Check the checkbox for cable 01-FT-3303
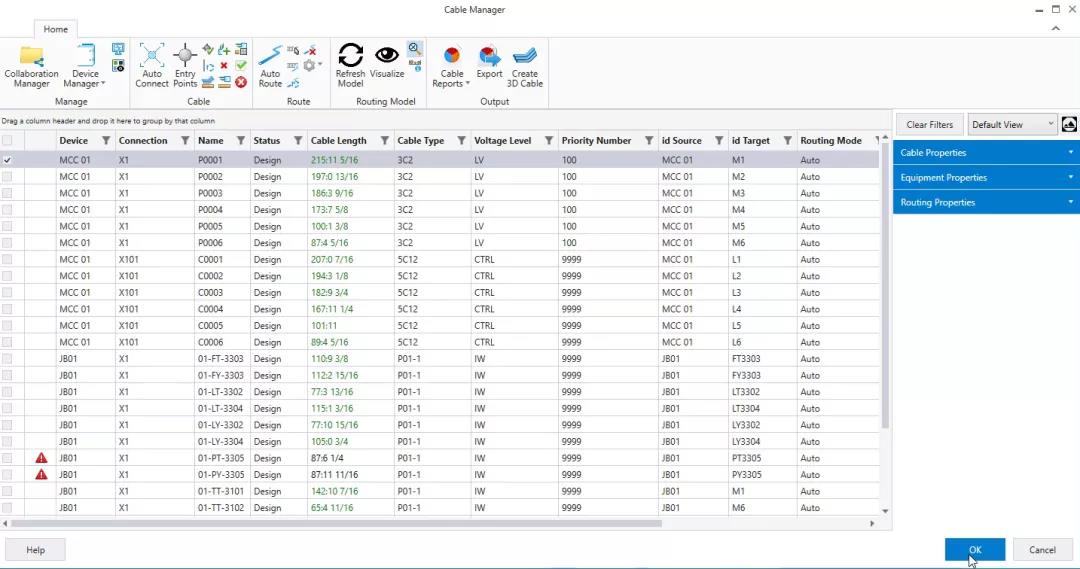The image size is (1080, 569). click(x=7, y=358)
